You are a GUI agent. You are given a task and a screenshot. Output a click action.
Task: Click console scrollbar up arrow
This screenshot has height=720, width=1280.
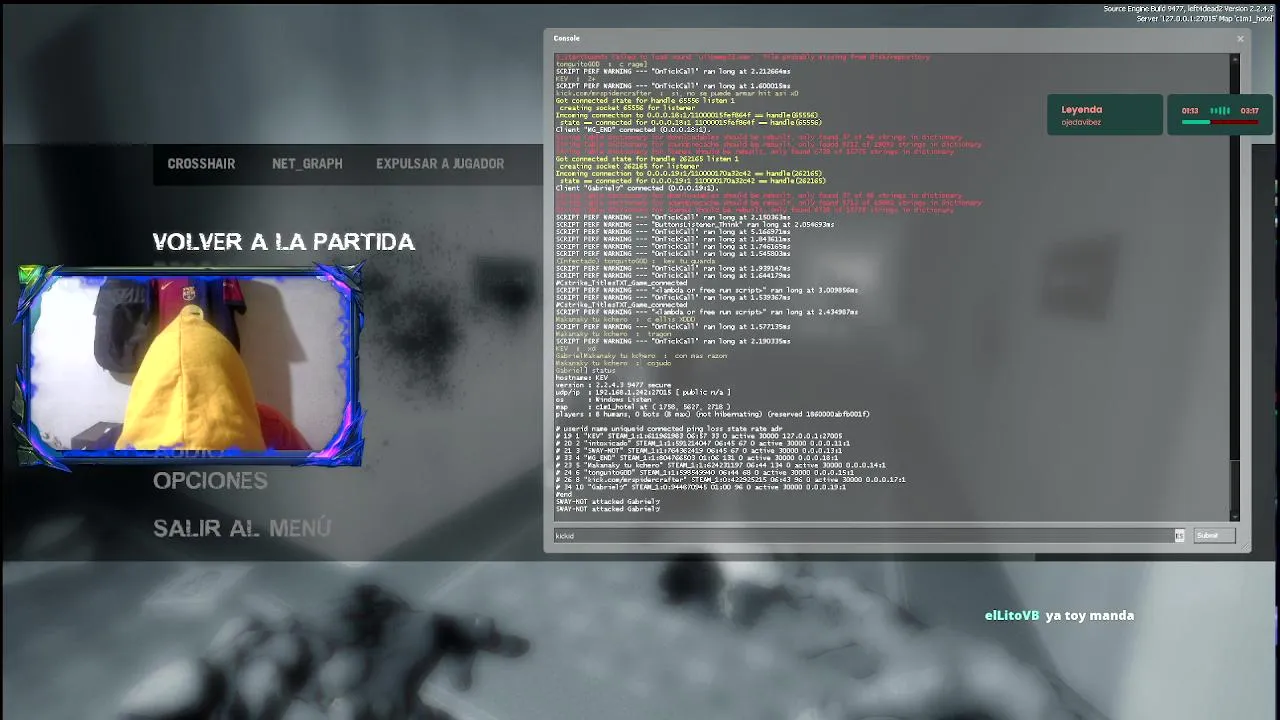tap(1235, 60)
